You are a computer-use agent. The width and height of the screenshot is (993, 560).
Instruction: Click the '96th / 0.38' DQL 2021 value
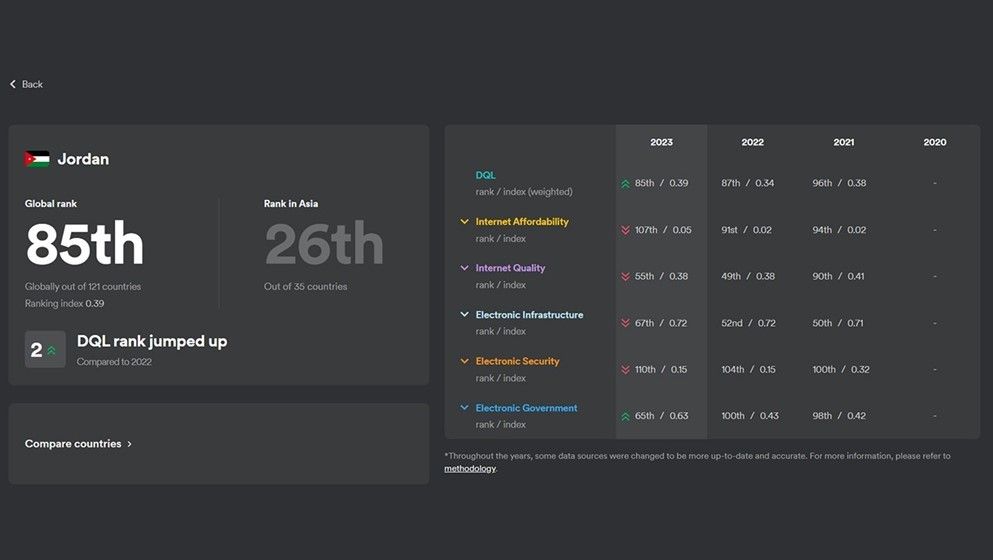click(x=839, y=183)
